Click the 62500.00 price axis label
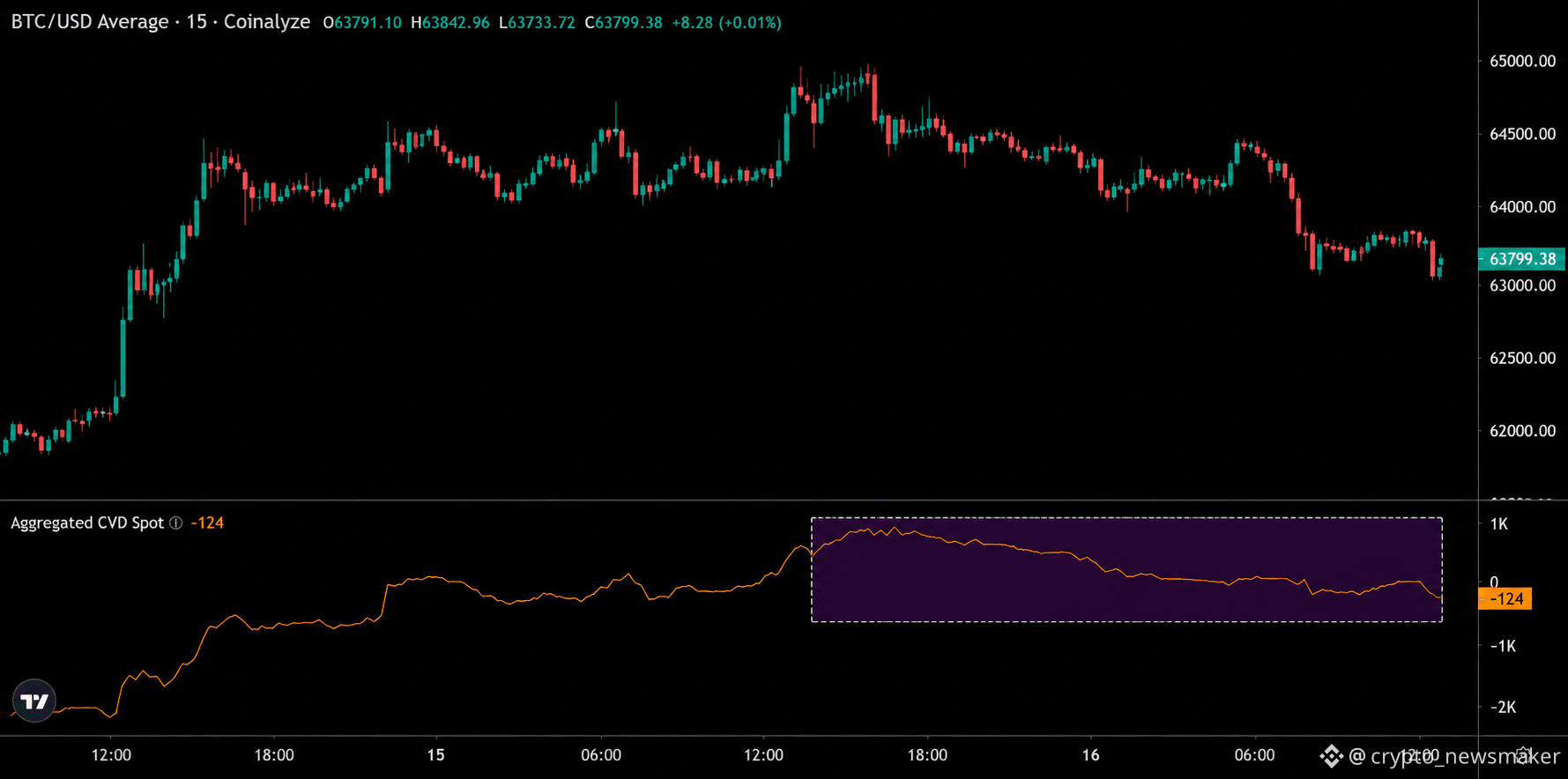The width and height of the screenshot is (1568, 779). pos(1522,359)
